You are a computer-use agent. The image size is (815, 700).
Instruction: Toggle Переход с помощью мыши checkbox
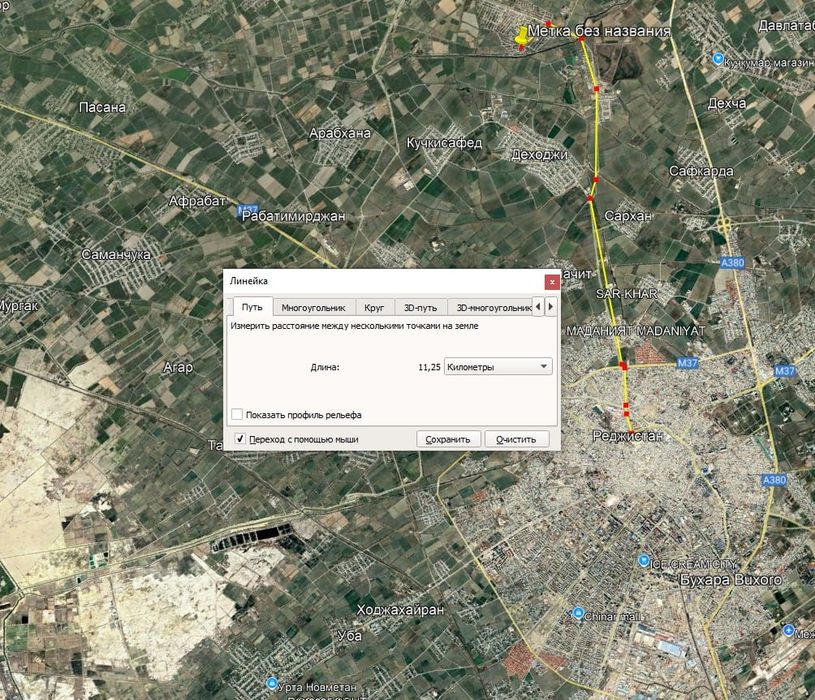point(240,439)
